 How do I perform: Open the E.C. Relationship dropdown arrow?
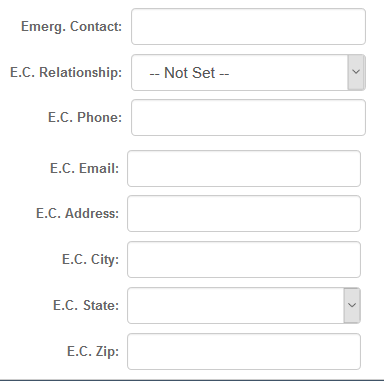(356, 73)
